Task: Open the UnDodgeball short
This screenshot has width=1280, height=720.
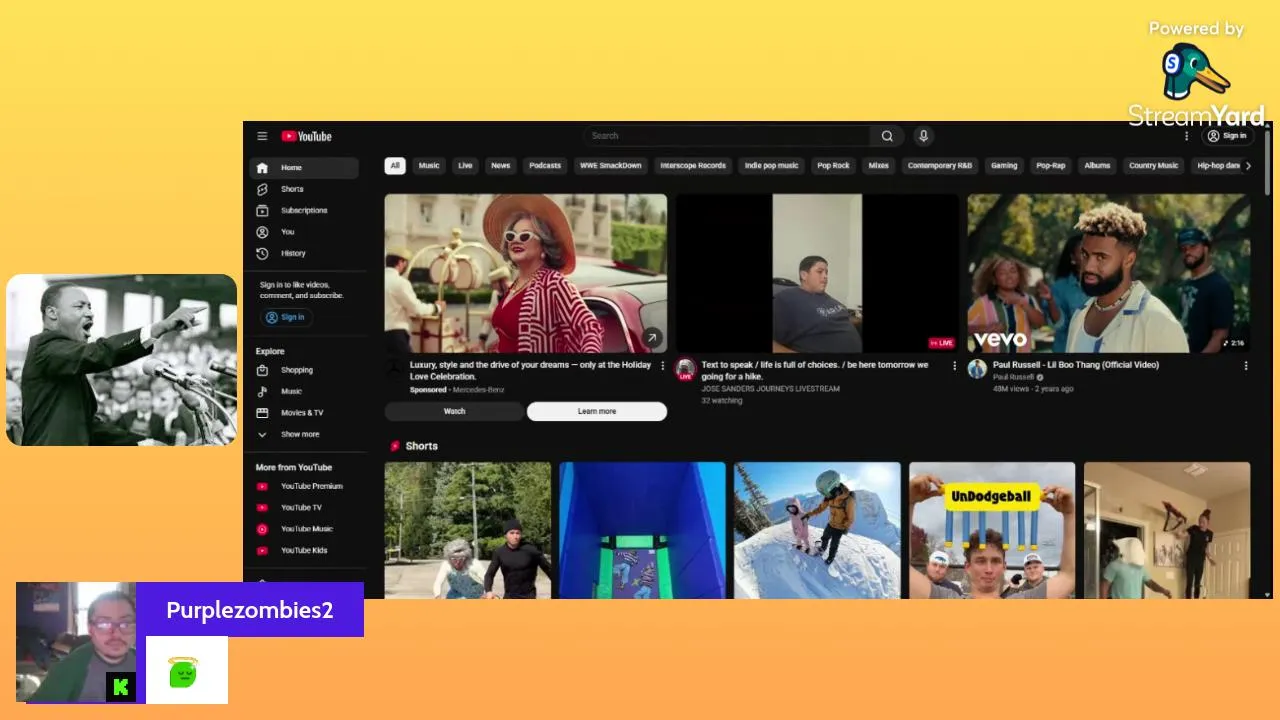Action: [992, 530]
